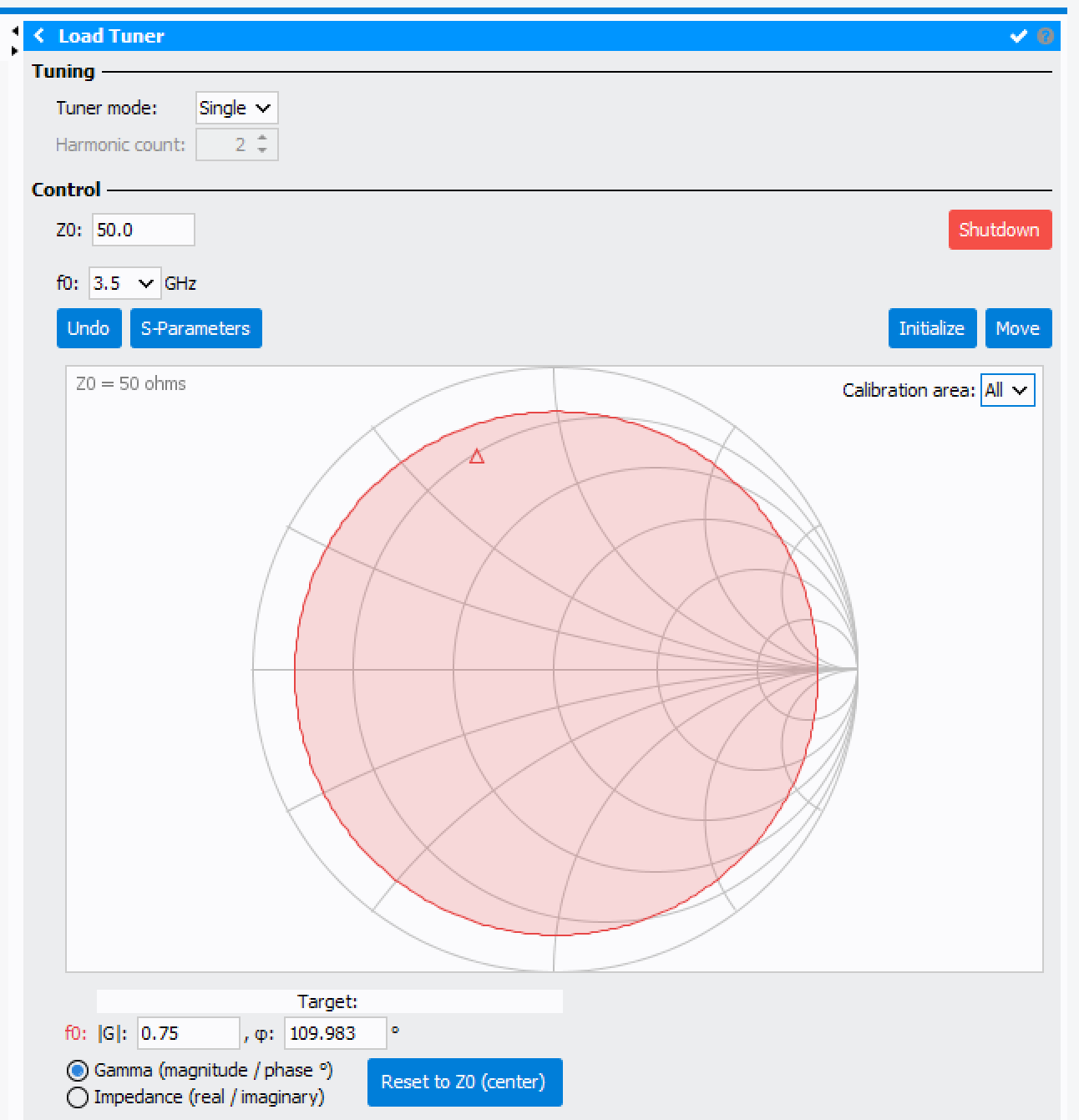Viewport: 1079px width, 1120px height.
Task: Increase the Harmonic count stepper
Action: (x=262, y=138)
